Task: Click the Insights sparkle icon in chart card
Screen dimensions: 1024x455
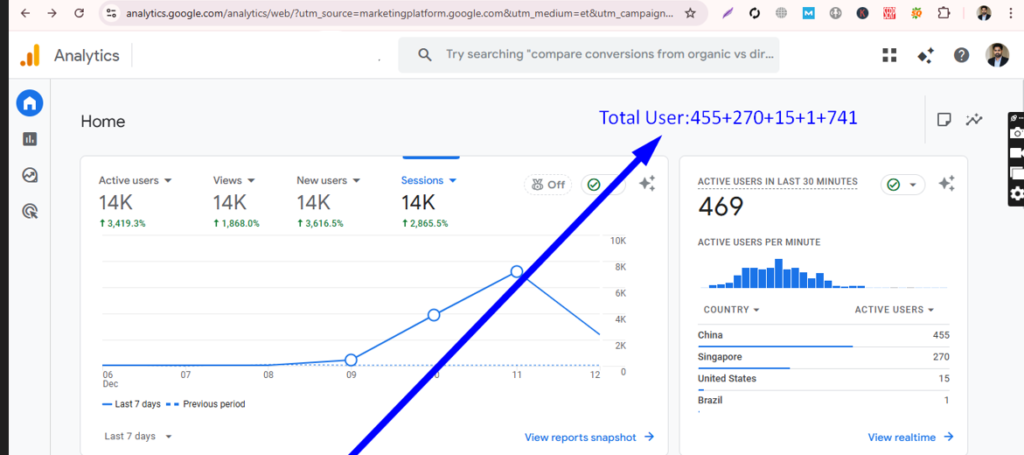Action: pos(647,183)
